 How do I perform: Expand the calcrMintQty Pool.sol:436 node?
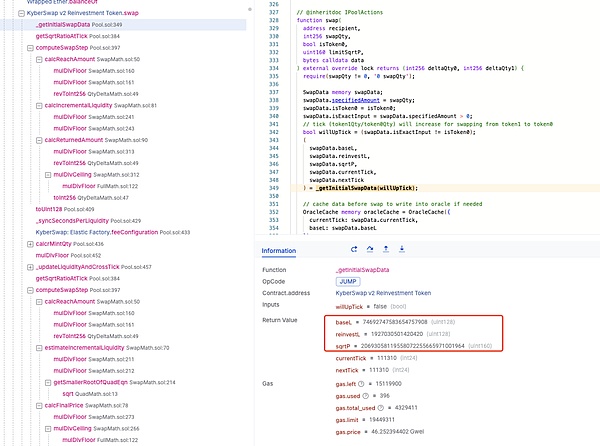tap(28, 244)
